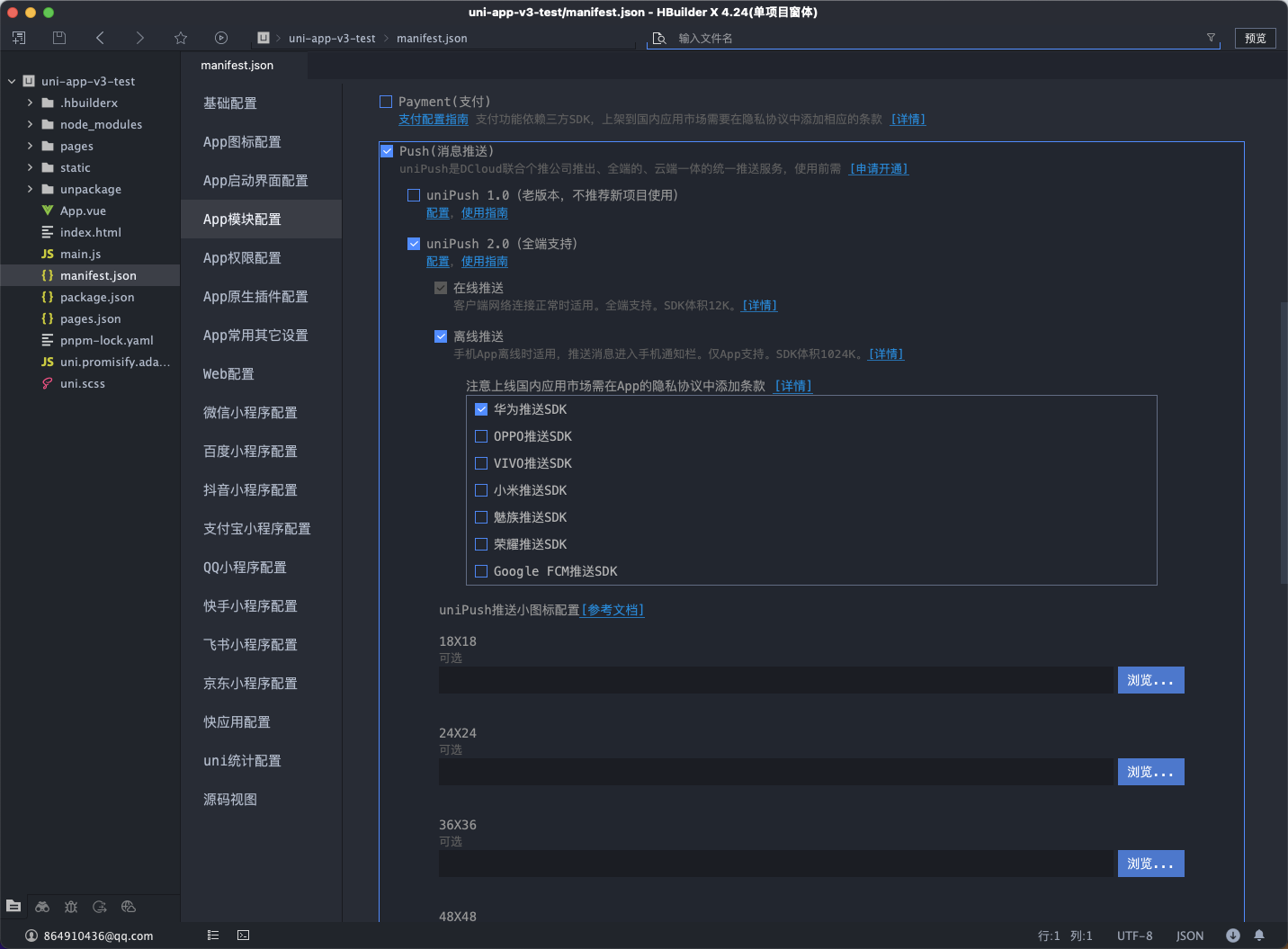The height and width of the screenshot is (949, 1288).
Task: Open the bug debug panel icon
Action: click(71, 906)
